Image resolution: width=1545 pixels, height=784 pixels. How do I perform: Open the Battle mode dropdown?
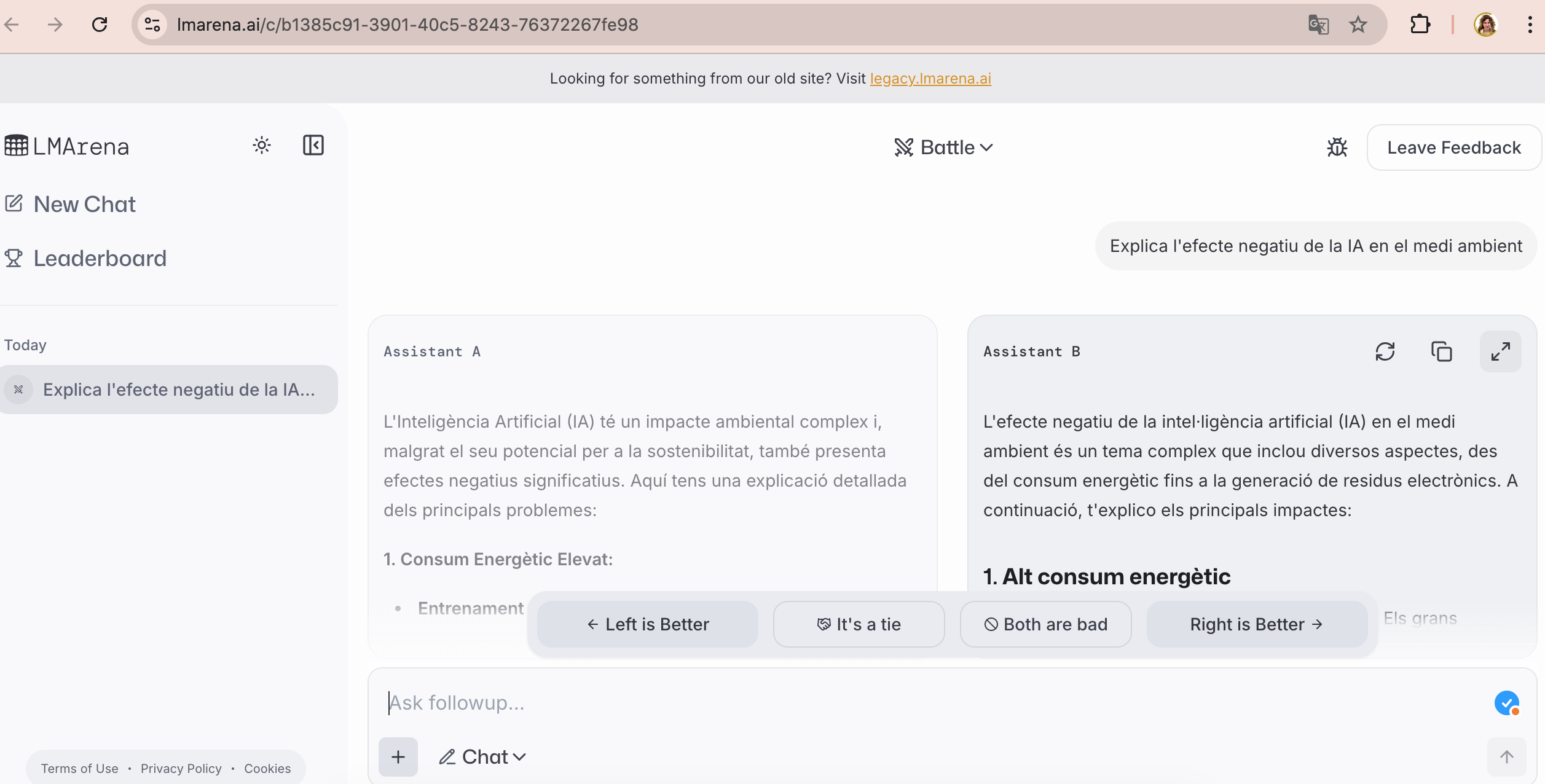[x=943, y=147]
